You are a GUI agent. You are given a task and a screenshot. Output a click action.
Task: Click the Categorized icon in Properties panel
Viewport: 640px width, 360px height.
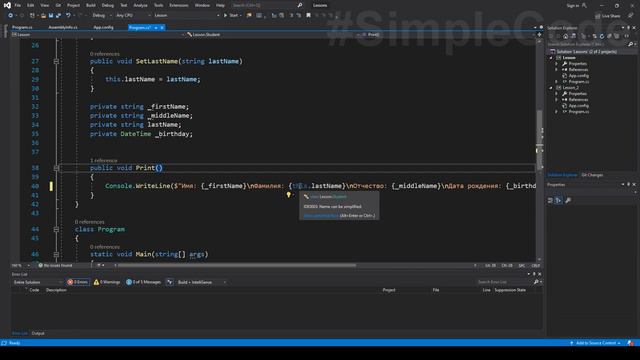(550, 200)
